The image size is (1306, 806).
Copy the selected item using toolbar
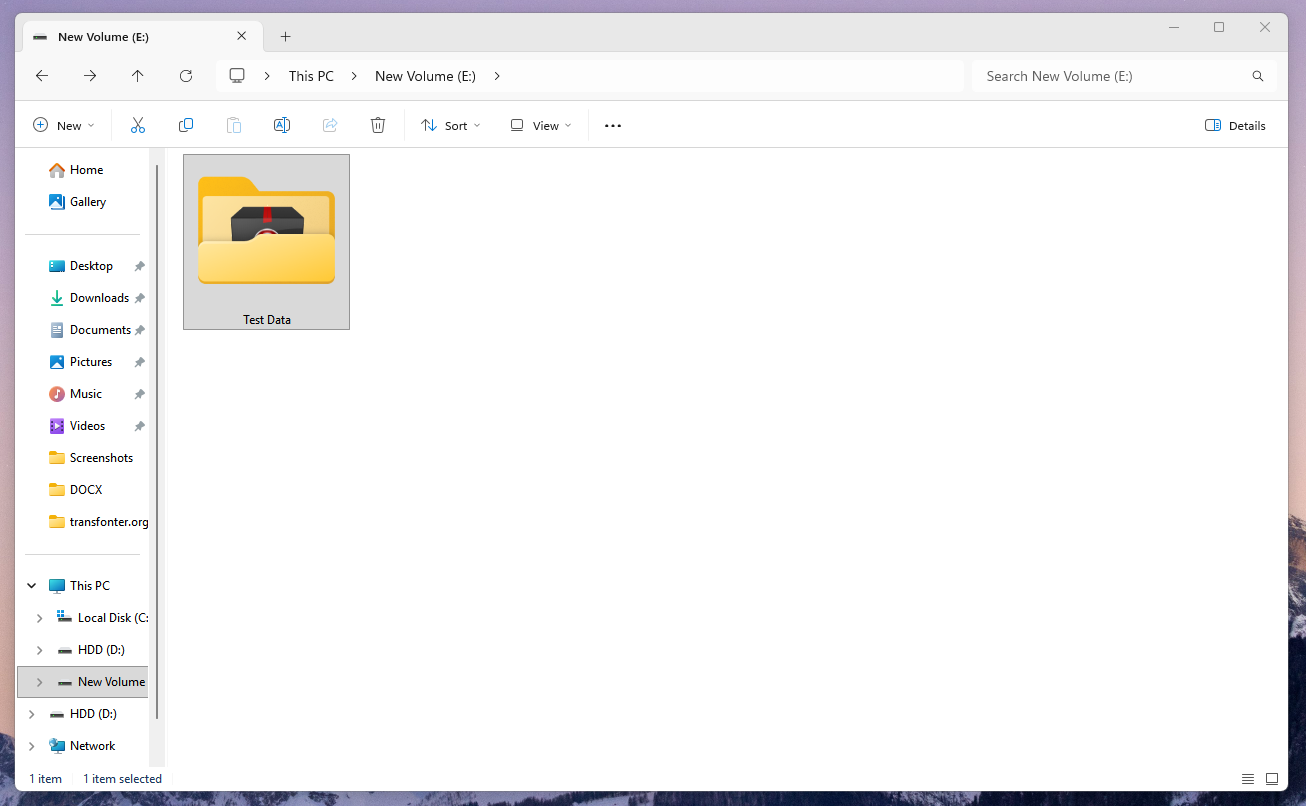coord(186,124)
